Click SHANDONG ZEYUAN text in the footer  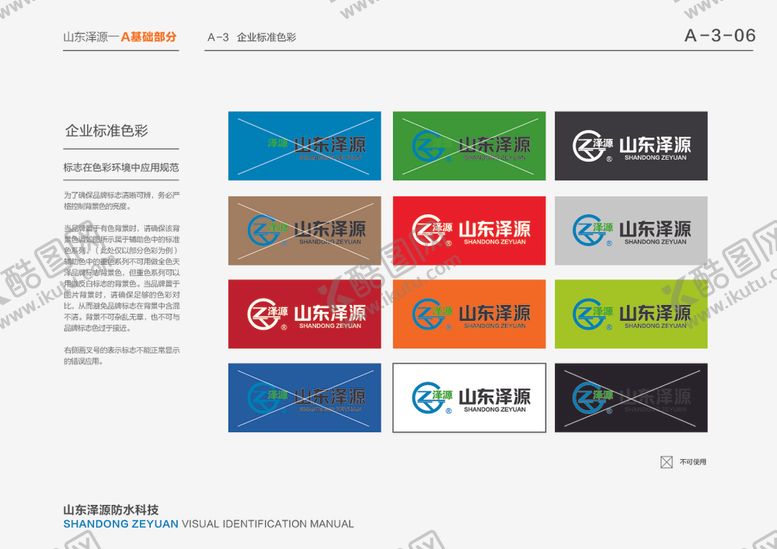click(120, 523)
